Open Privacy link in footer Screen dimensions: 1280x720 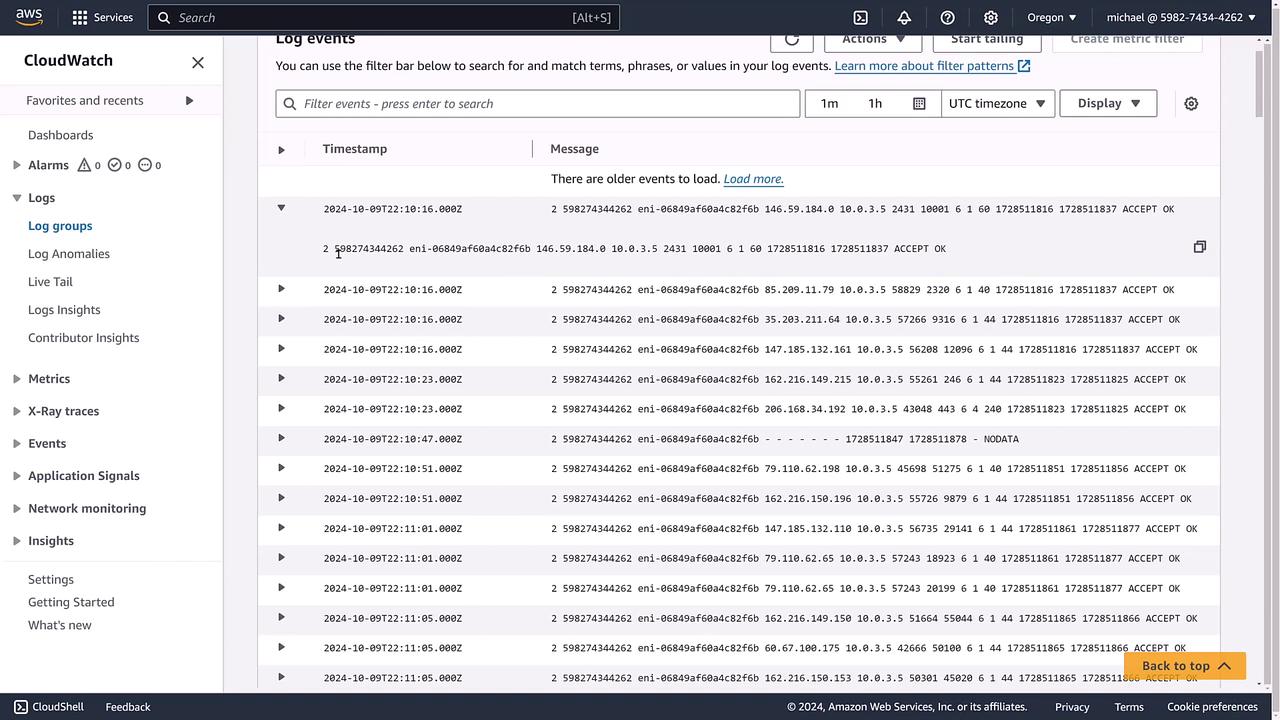1072,707
